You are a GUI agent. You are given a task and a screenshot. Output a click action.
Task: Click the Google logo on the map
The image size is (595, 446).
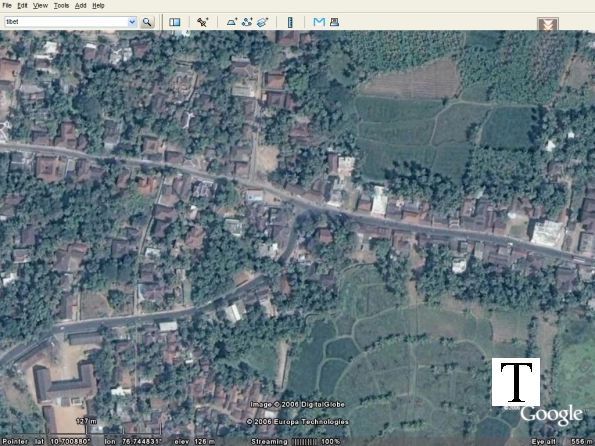[551, 415]
